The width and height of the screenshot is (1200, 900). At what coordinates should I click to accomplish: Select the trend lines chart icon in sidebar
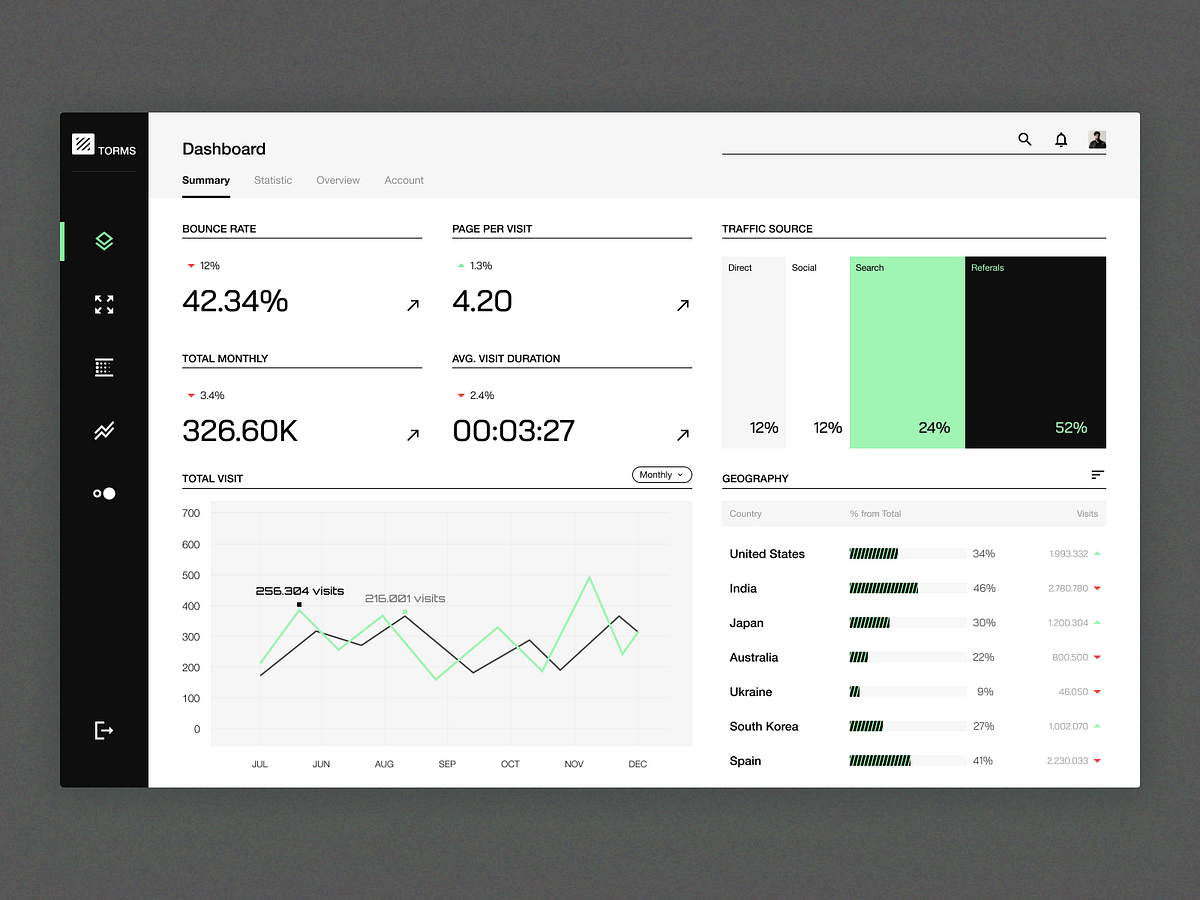[104, 430]
